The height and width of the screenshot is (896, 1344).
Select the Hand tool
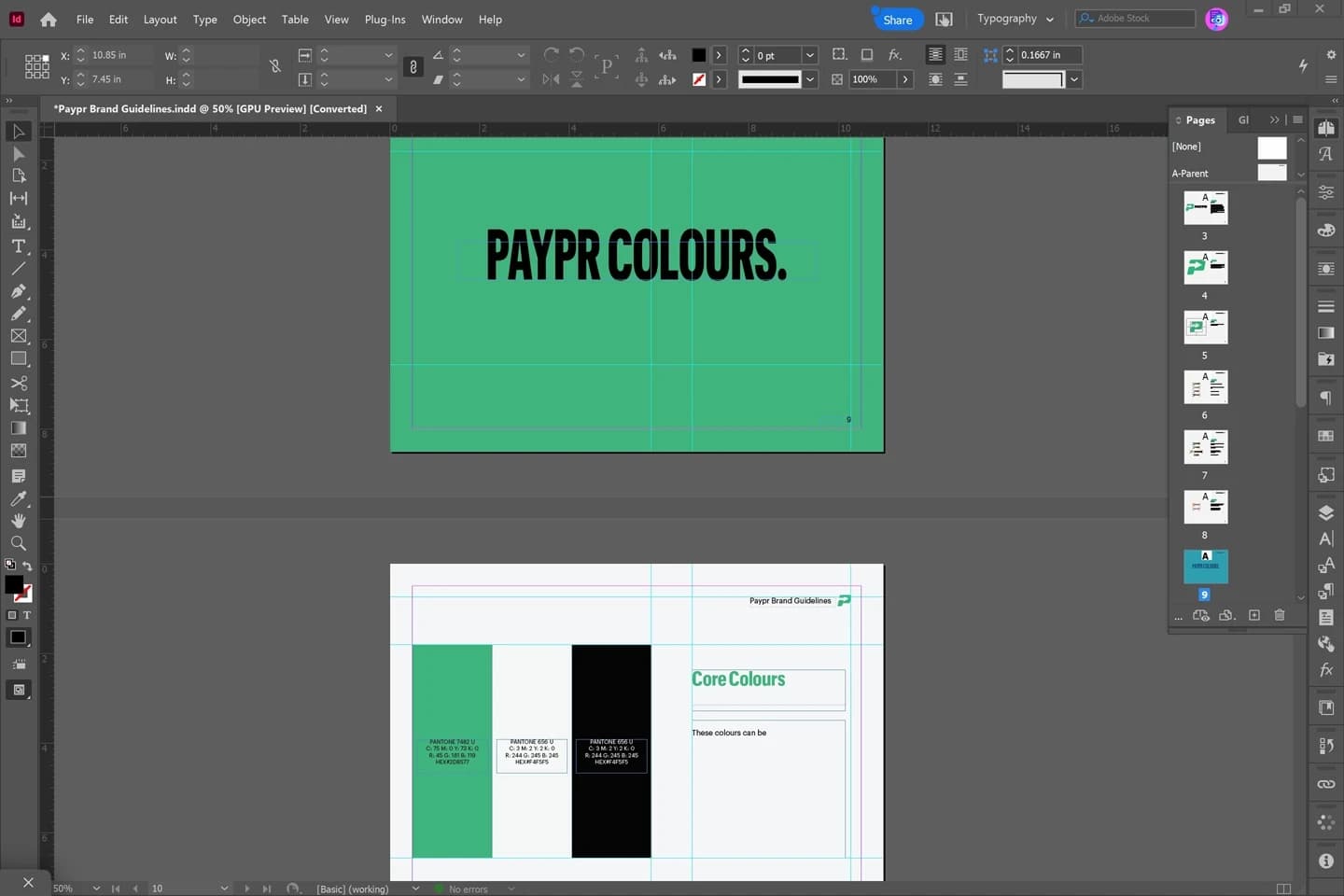18,521
